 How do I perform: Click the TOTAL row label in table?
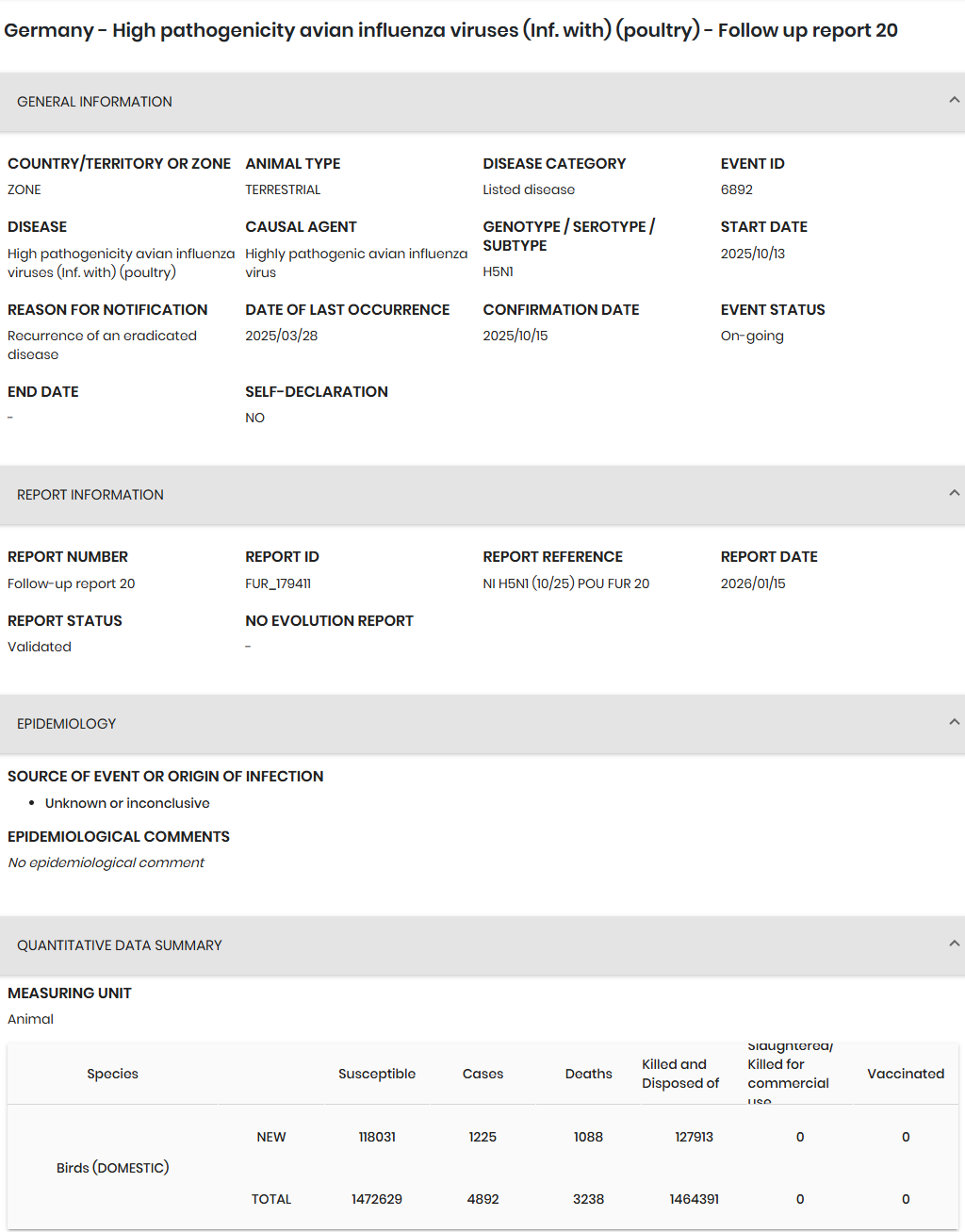click(x=271, y=1199)
